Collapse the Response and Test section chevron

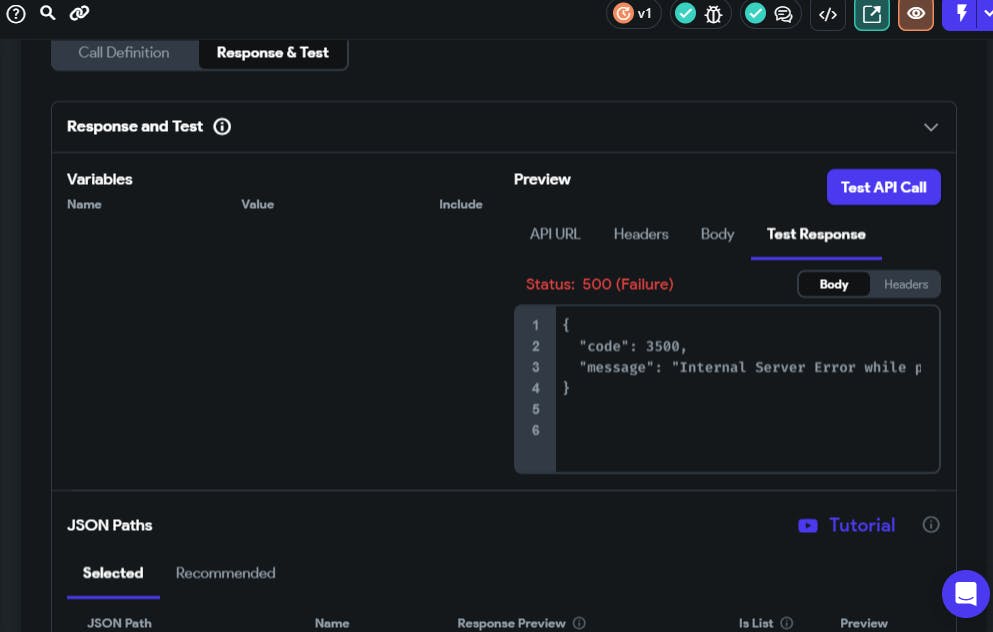(931, 127)
